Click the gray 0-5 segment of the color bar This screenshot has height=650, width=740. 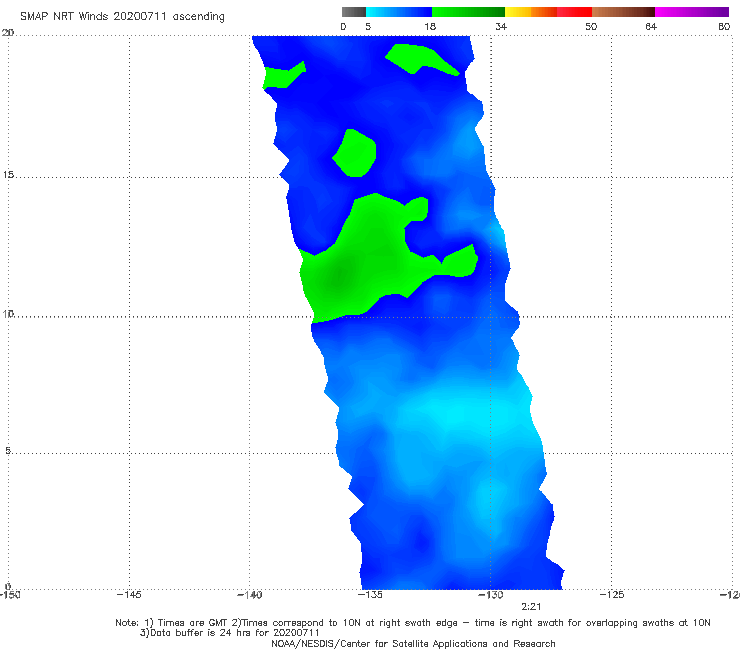pos(354,12)
